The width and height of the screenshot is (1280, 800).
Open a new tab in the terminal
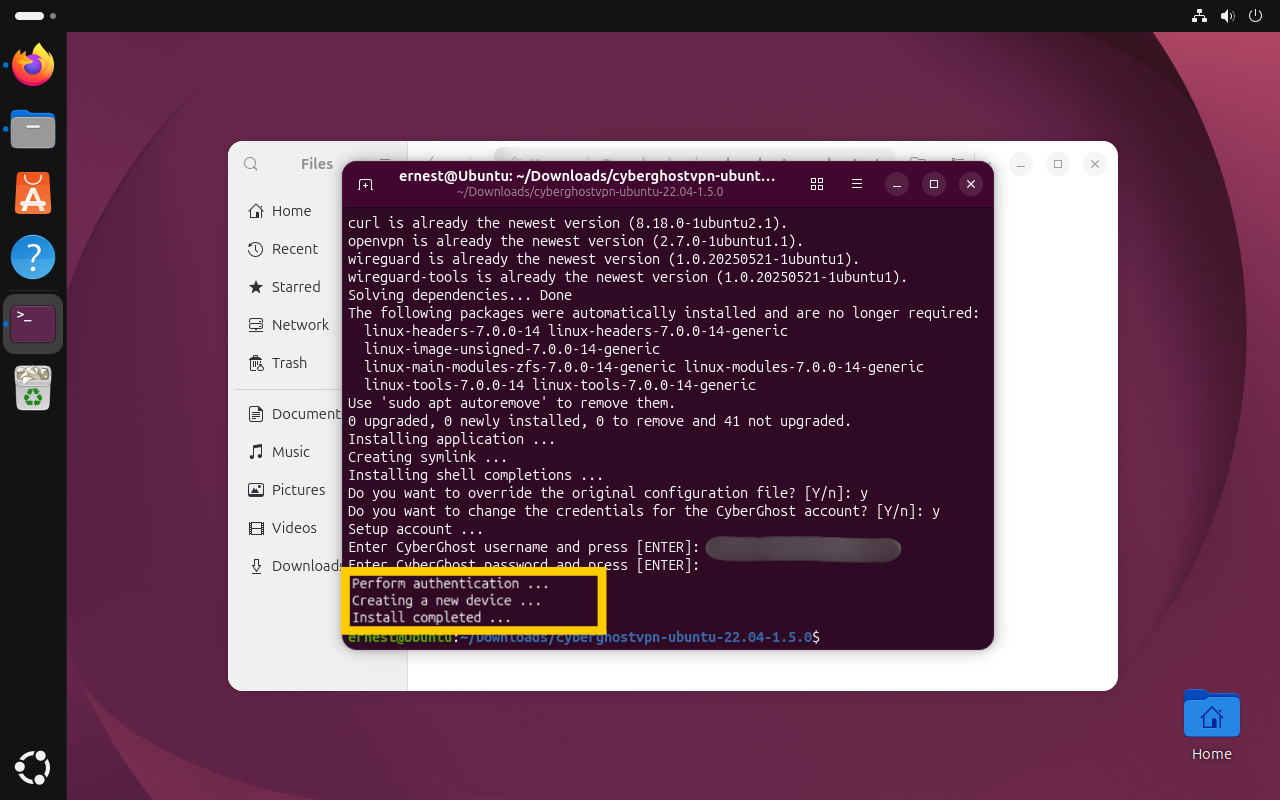[x=365, y=184]
